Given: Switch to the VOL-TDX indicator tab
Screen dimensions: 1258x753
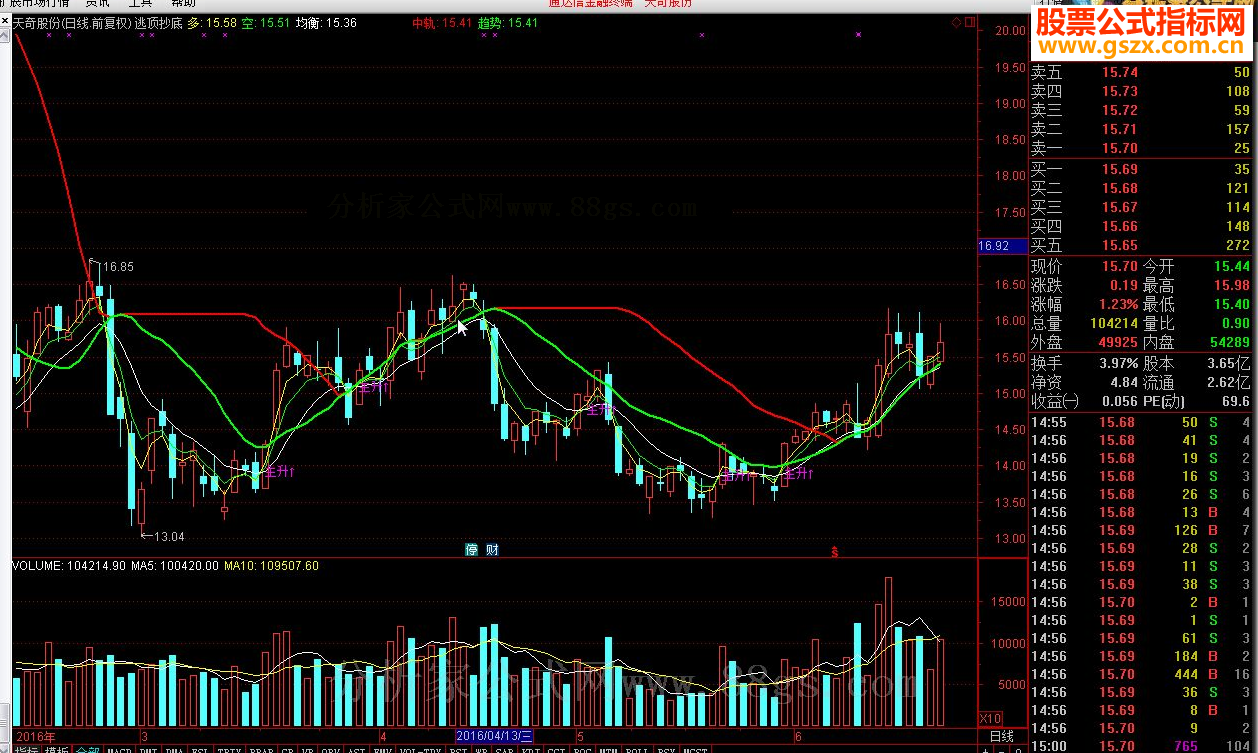Looking at the screenshot, I should 420,748.
